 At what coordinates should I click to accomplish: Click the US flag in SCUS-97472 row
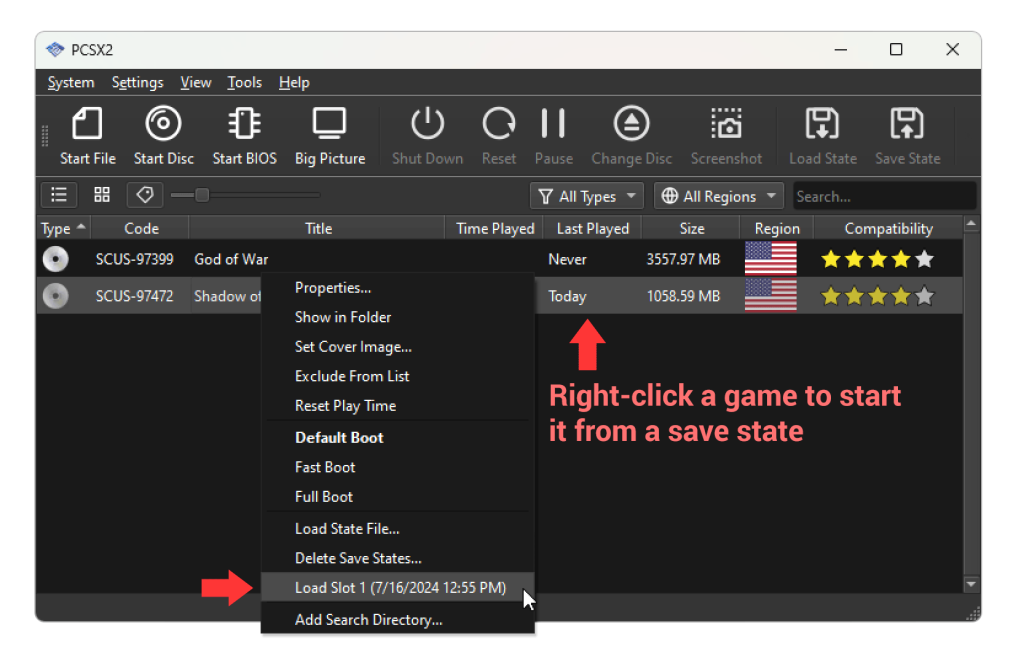[x=771, y=295]
